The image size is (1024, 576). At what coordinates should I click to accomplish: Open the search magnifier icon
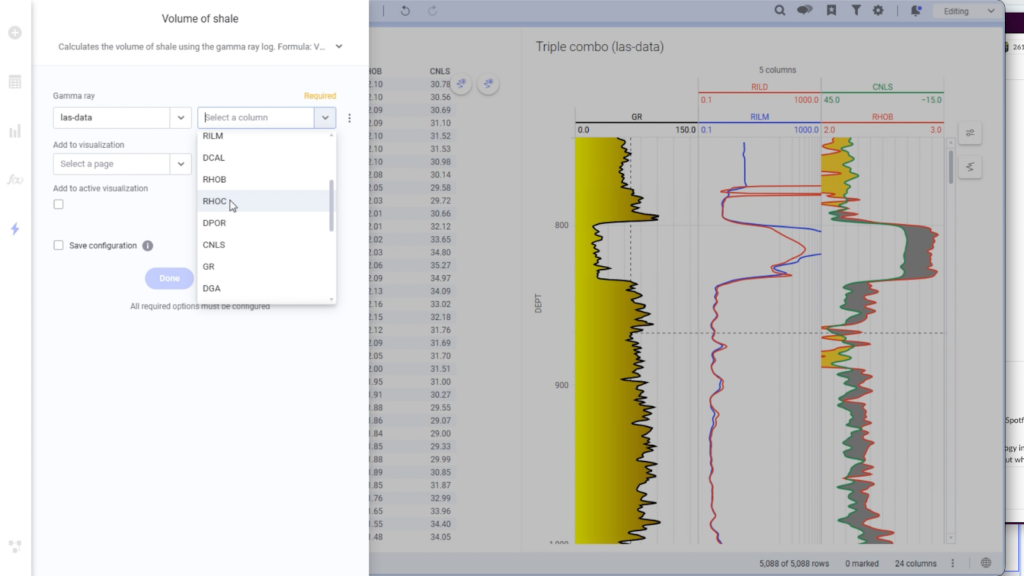[x=780, y=10]
